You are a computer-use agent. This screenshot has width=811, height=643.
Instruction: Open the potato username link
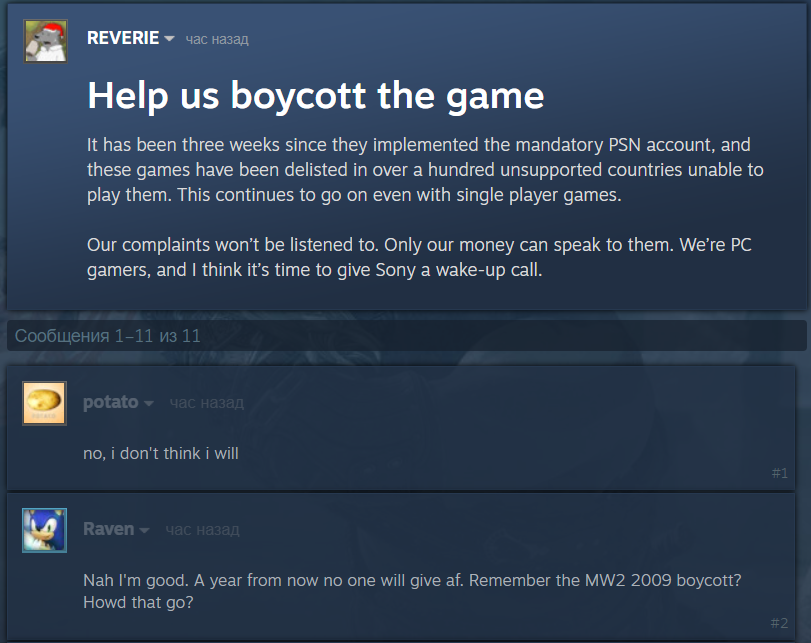(110, 402)
